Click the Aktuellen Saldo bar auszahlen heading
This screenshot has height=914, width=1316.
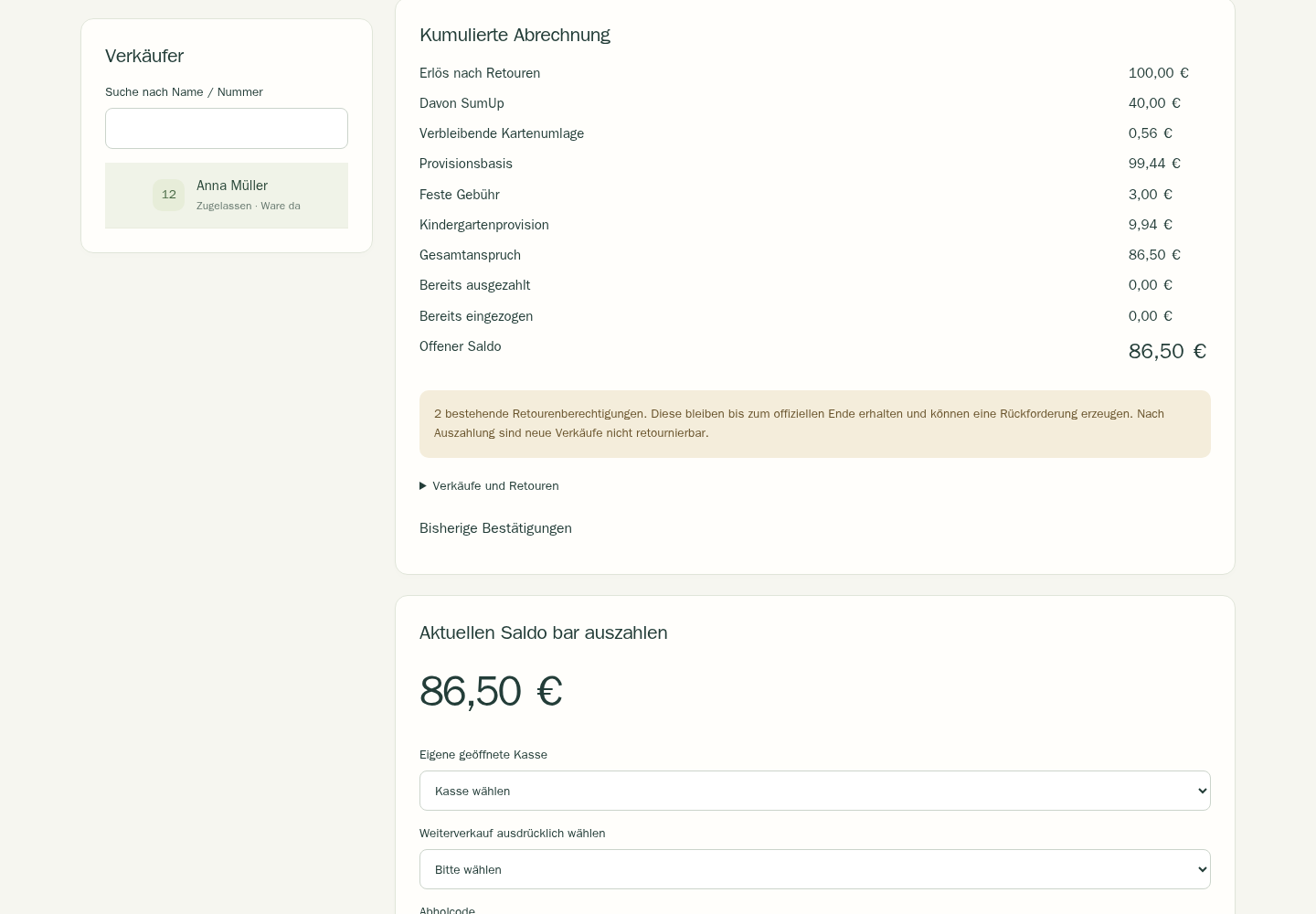point(544,632)
